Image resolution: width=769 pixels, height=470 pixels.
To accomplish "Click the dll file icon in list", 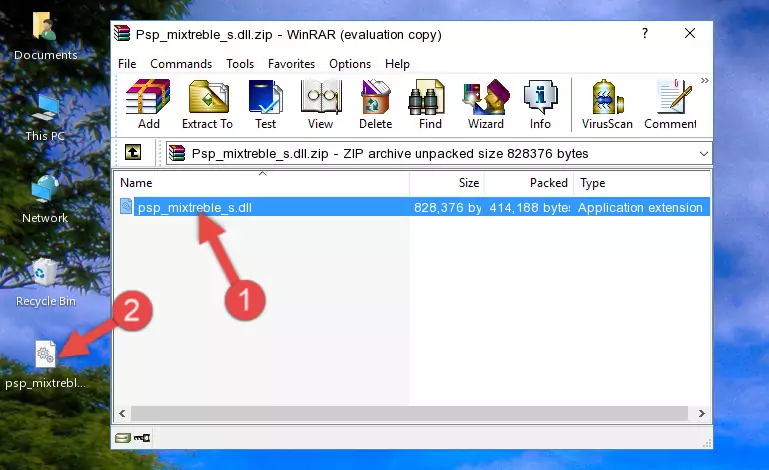I will pos(126,207).
